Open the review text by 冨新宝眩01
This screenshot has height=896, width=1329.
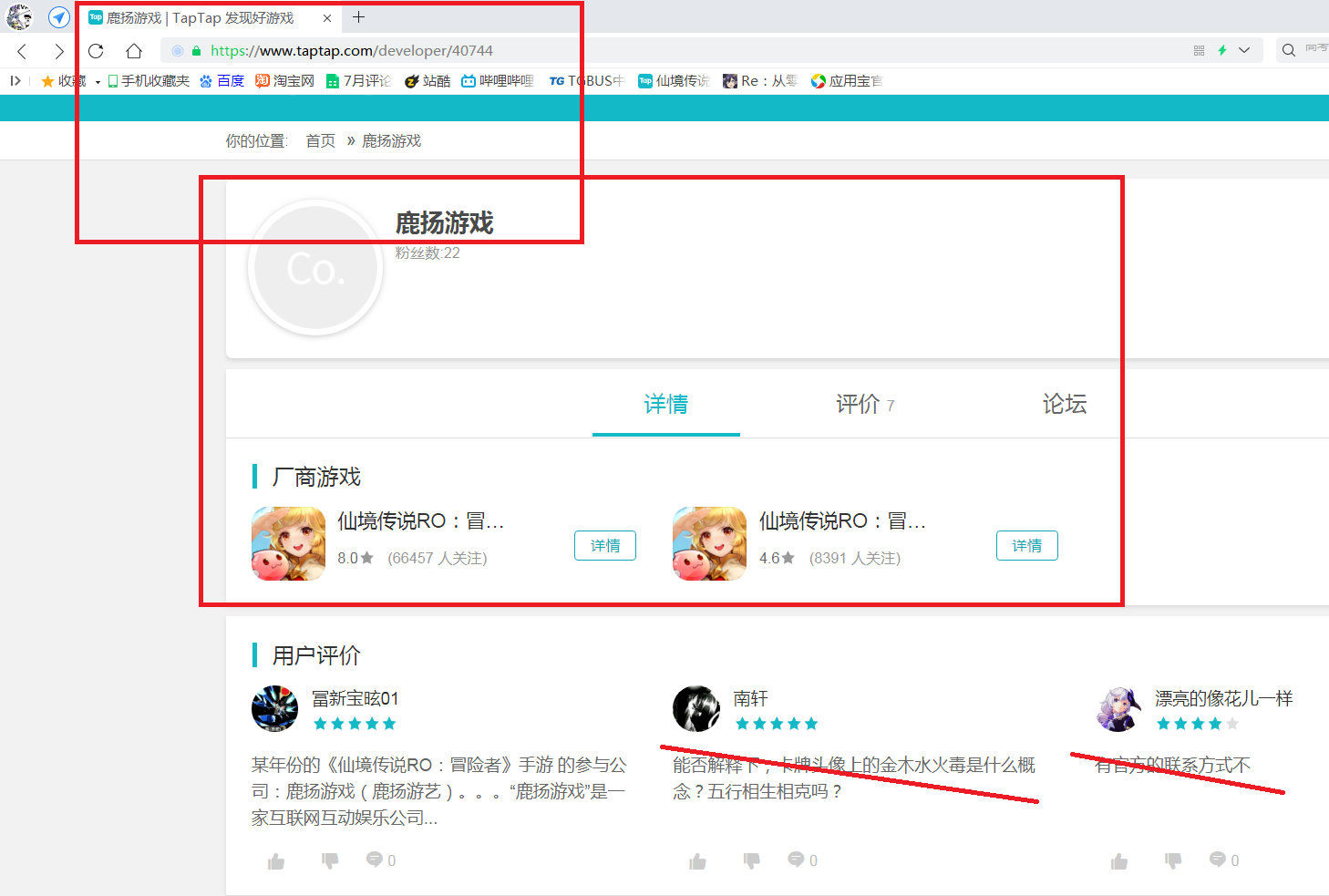coord(439,791)
